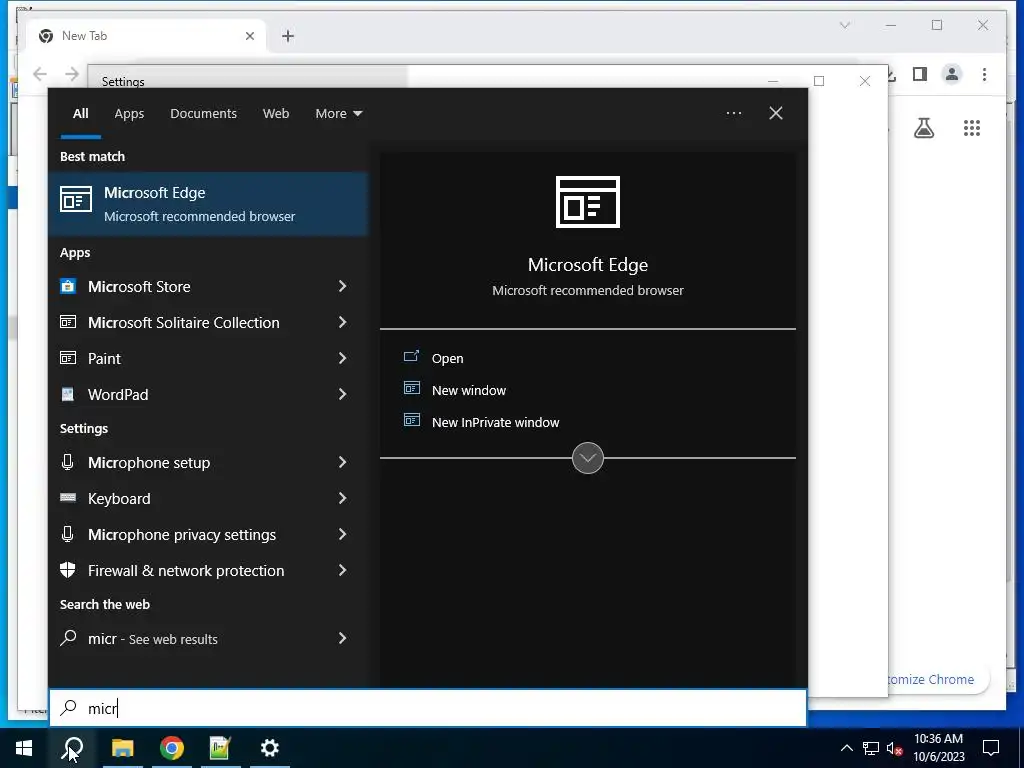Click the taskbar Search icon

(73, 748)
